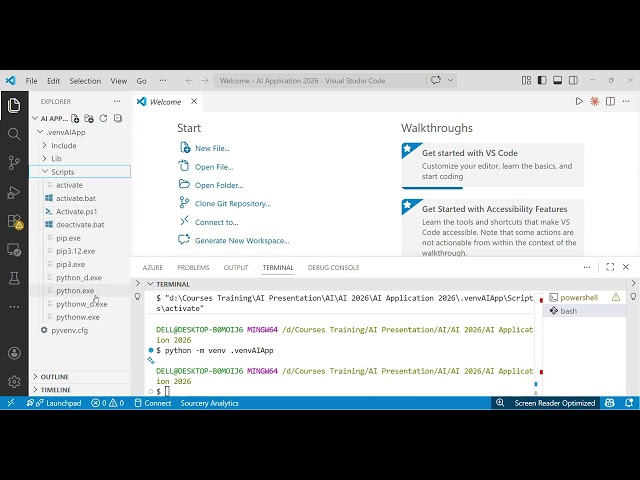Screen dimensions: 640x480
Task: Collapse all folders in Explorer
Action: [118, 118]
